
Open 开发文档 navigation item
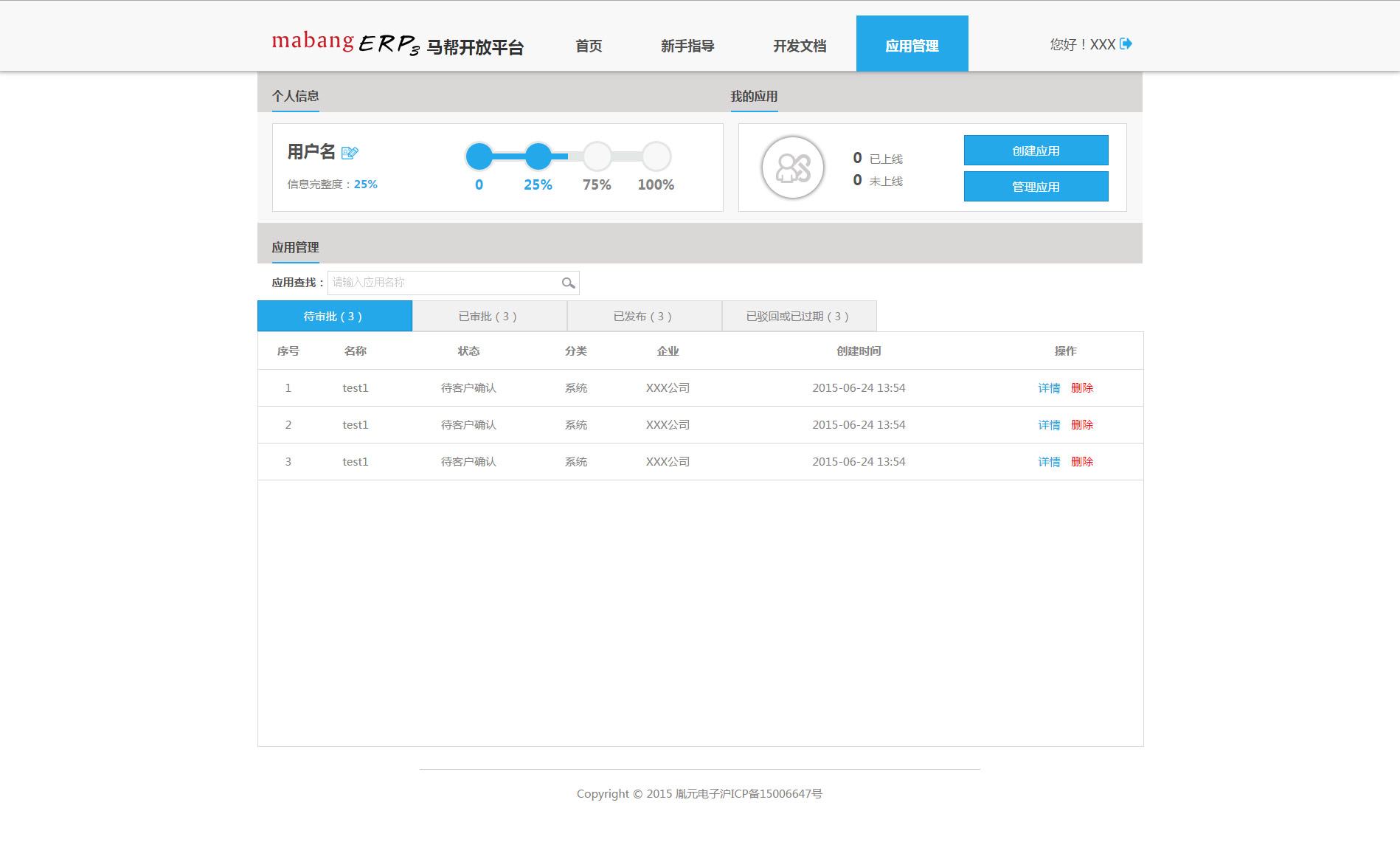click(800, 46)
